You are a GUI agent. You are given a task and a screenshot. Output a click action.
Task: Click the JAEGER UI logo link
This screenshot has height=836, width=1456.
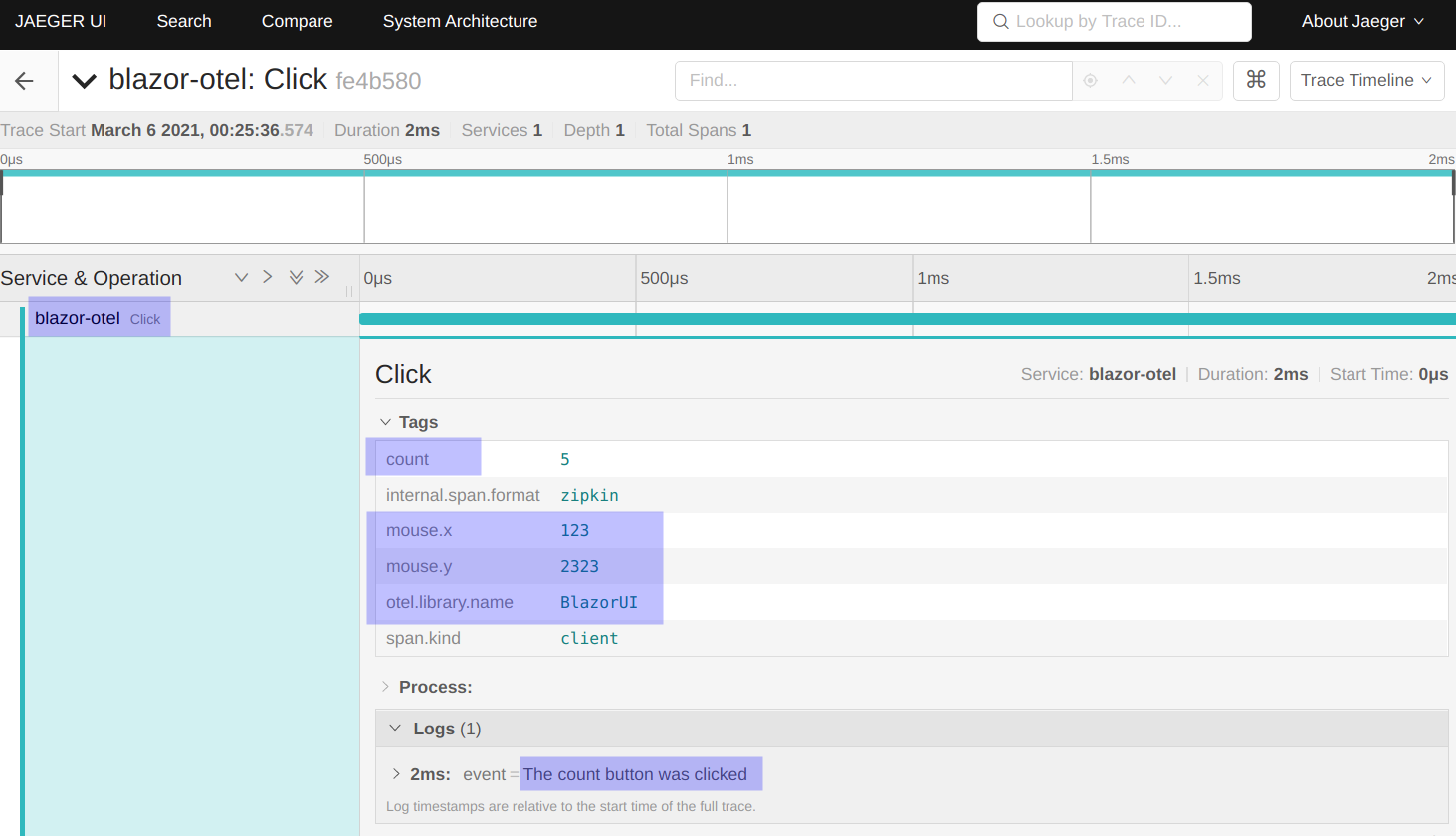point(61,21)
